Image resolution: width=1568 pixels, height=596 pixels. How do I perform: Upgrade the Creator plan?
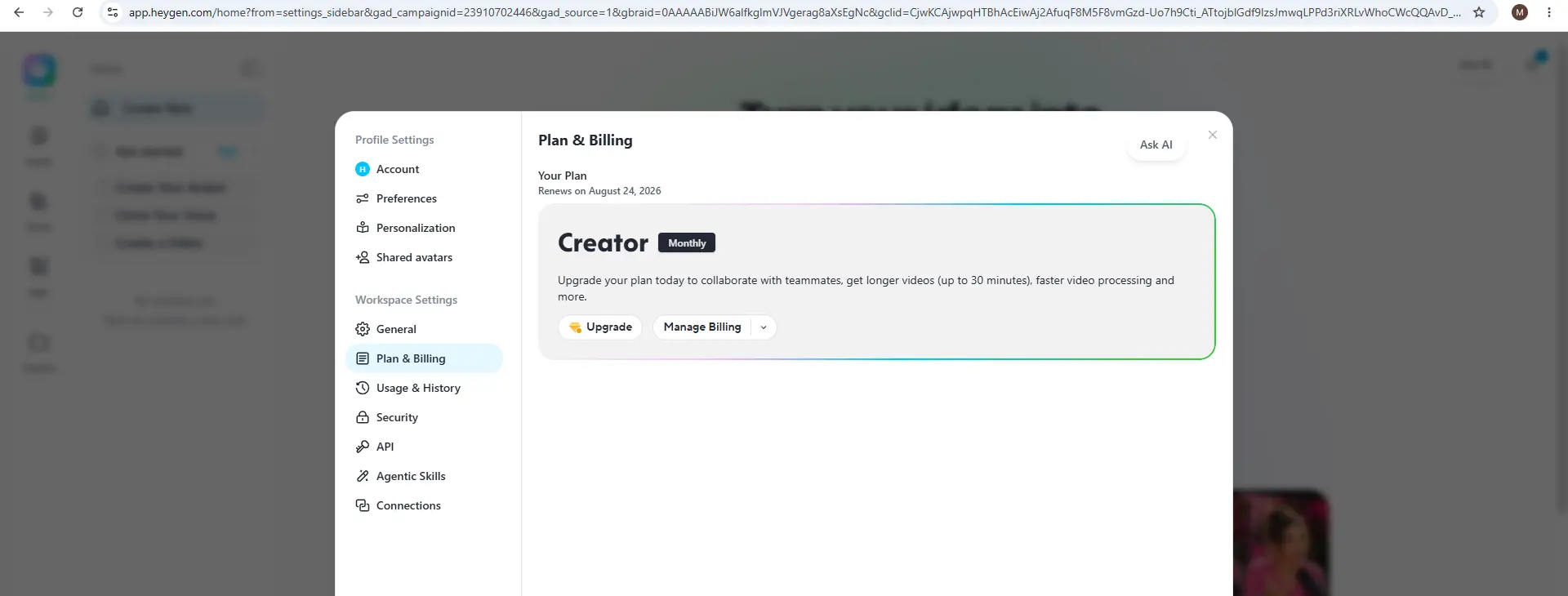tap(600, 327)
